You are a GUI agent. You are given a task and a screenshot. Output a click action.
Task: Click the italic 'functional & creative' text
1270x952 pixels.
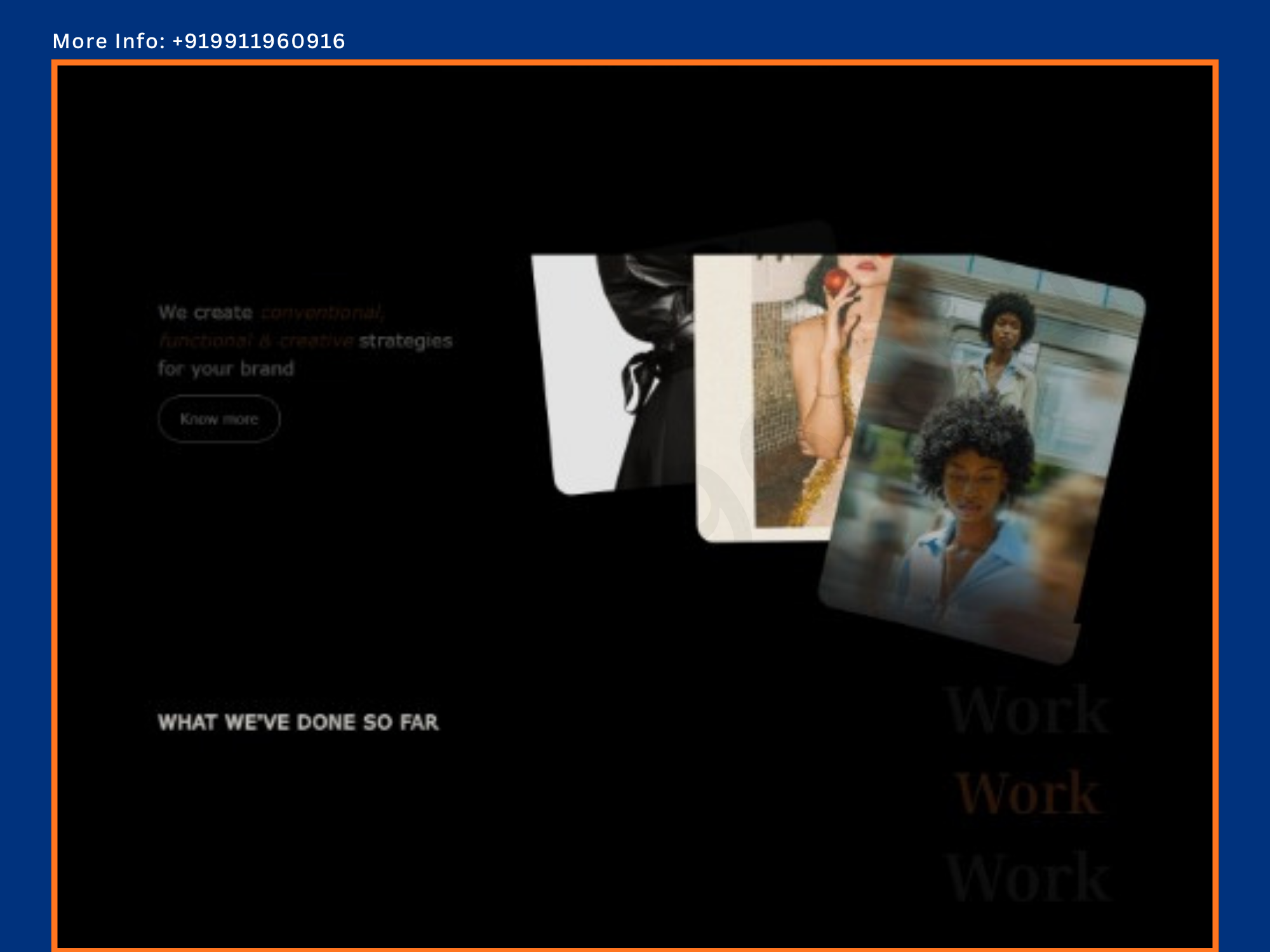click(256, 341)
